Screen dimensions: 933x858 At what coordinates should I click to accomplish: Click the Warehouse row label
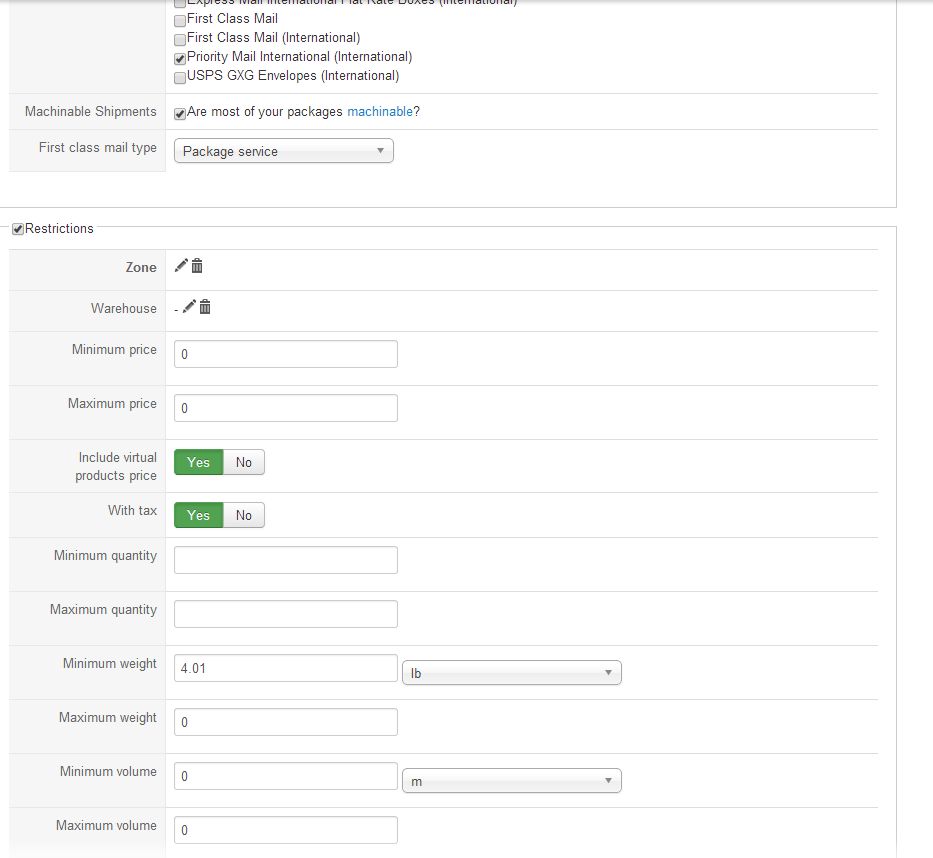124,308
